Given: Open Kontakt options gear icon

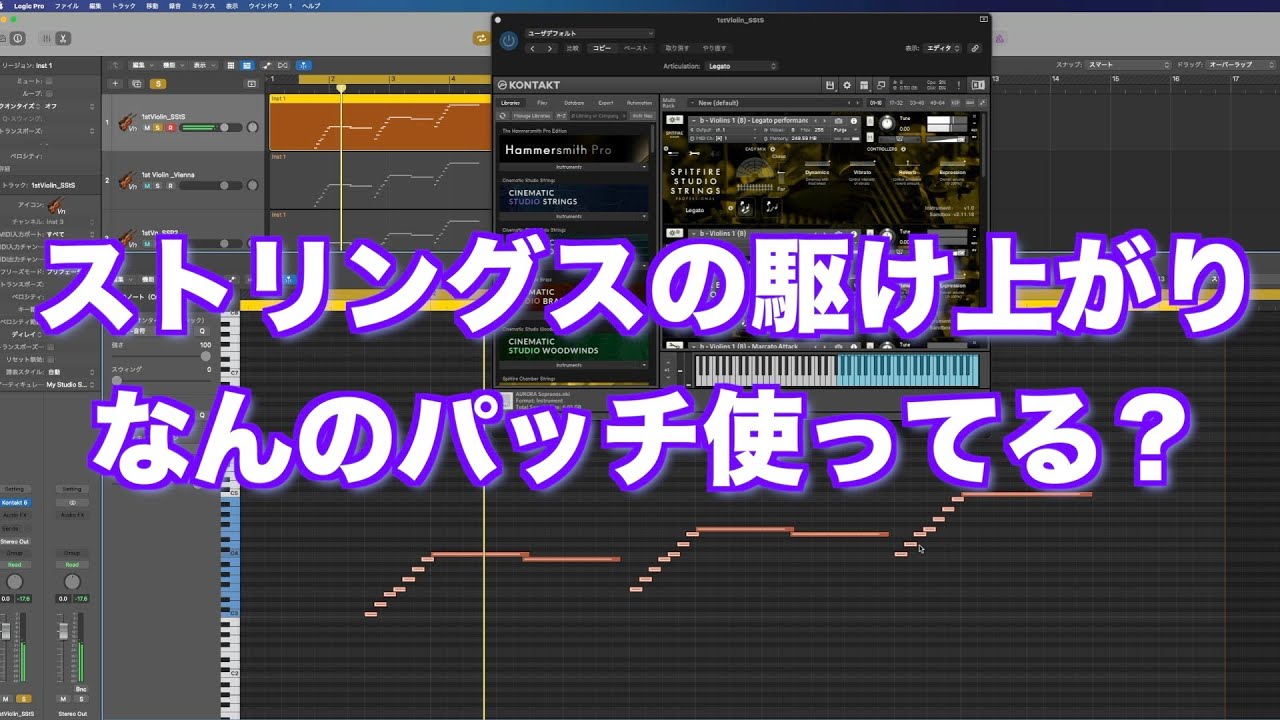Looking at the screenshot, I should pyautogui.click(x=847, y=85).
